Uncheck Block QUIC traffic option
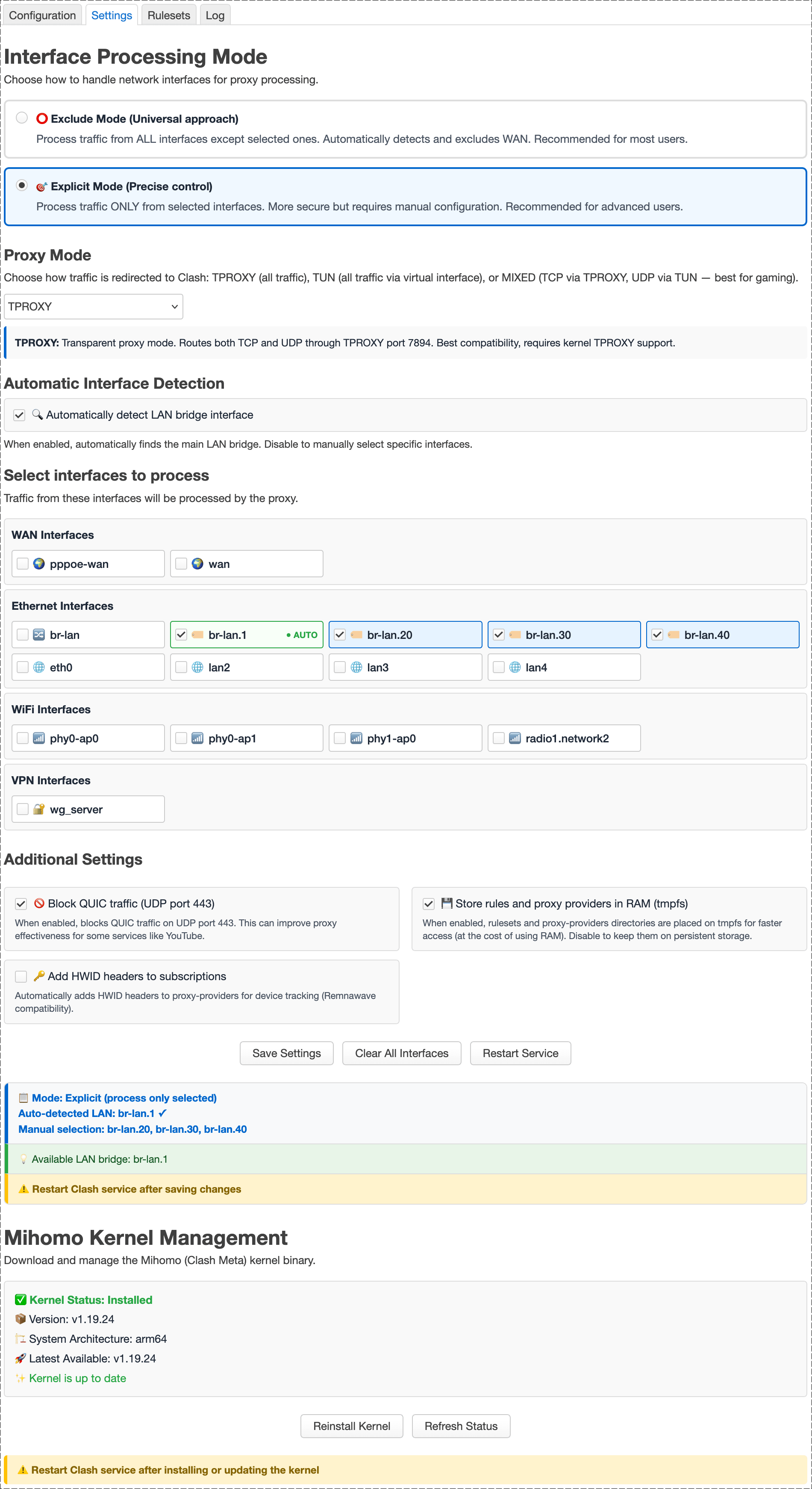The width and height of the screenshot is (812, 1489). tap(21, 904)
